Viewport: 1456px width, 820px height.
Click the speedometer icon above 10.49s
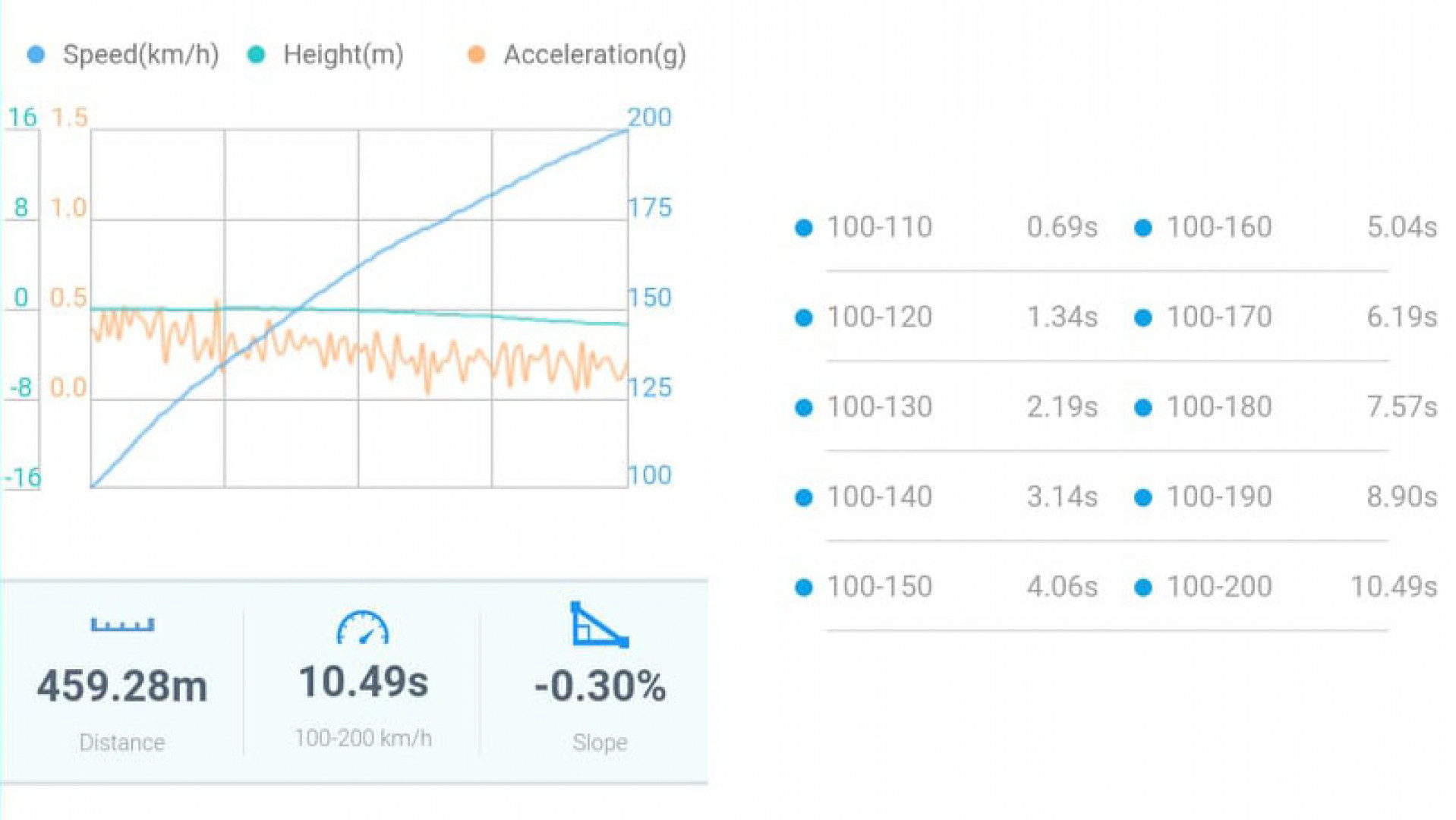pos(363,628)
